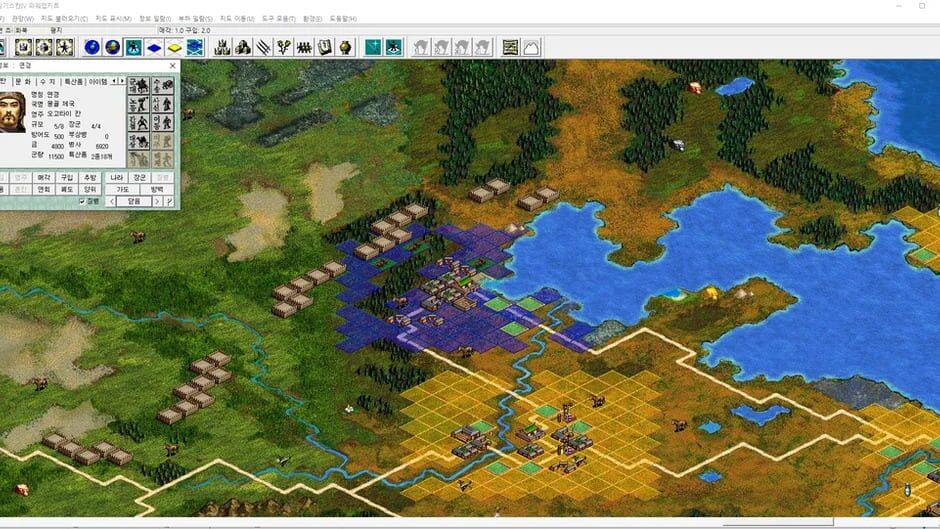
Task: Open the 환경(E) menu
Action: (312, 19)
